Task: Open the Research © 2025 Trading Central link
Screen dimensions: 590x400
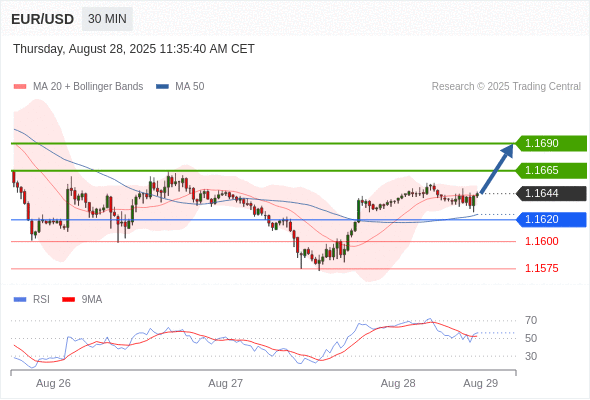Action: [x=506, y=87]
